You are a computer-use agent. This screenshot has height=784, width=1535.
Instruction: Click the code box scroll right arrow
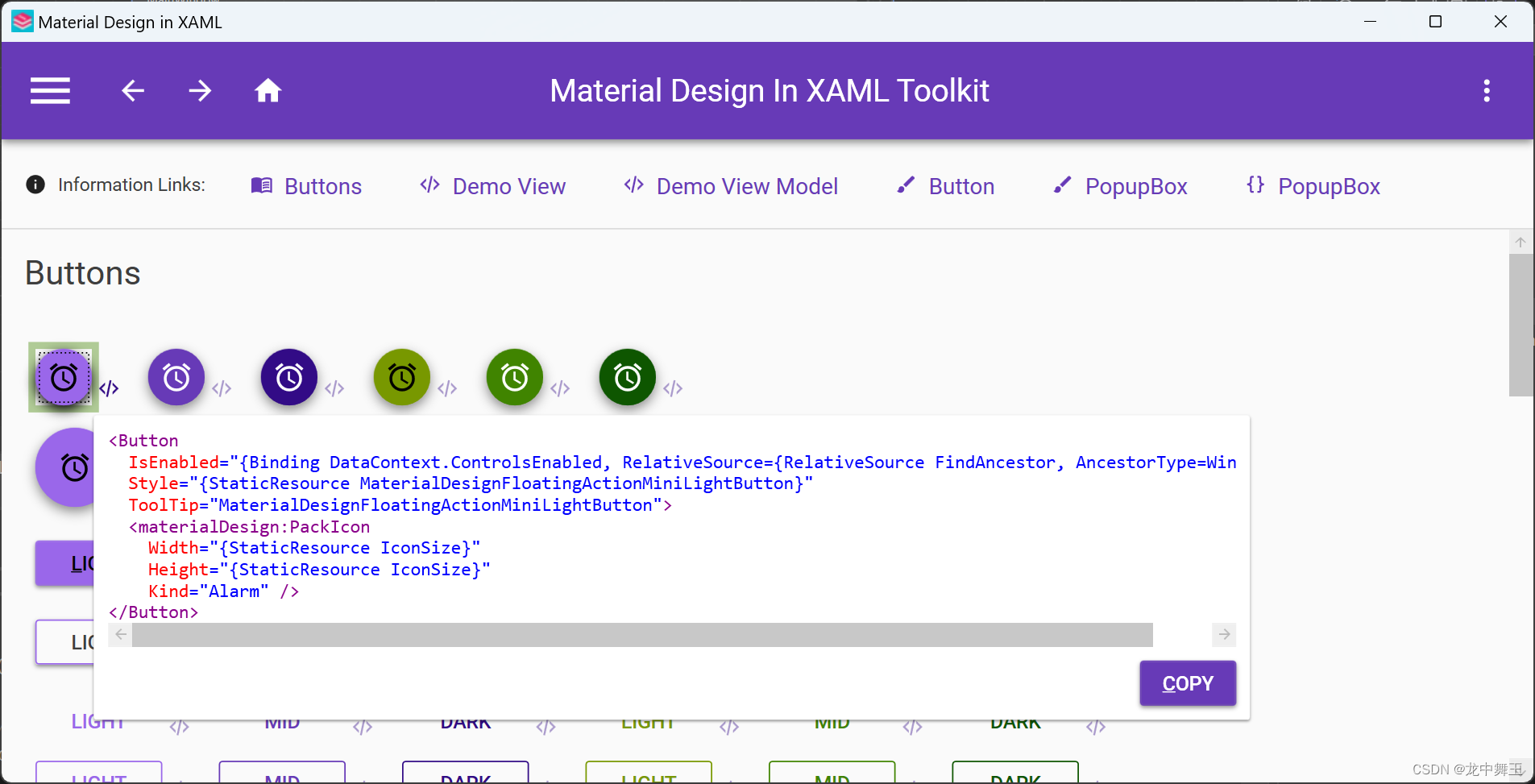[1224, 635]
